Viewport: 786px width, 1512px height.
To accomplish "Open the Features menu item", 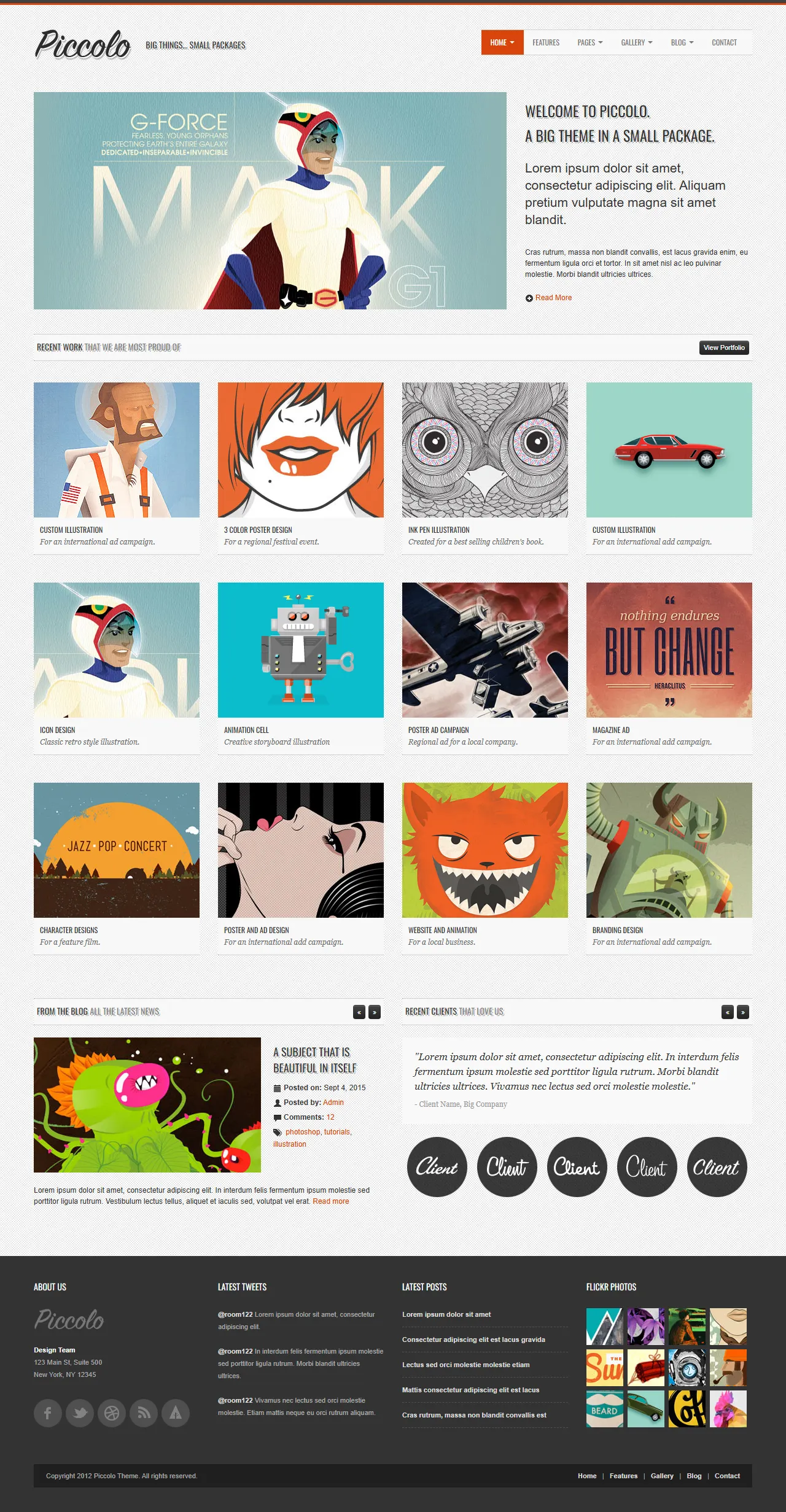I will pos(546,42).
